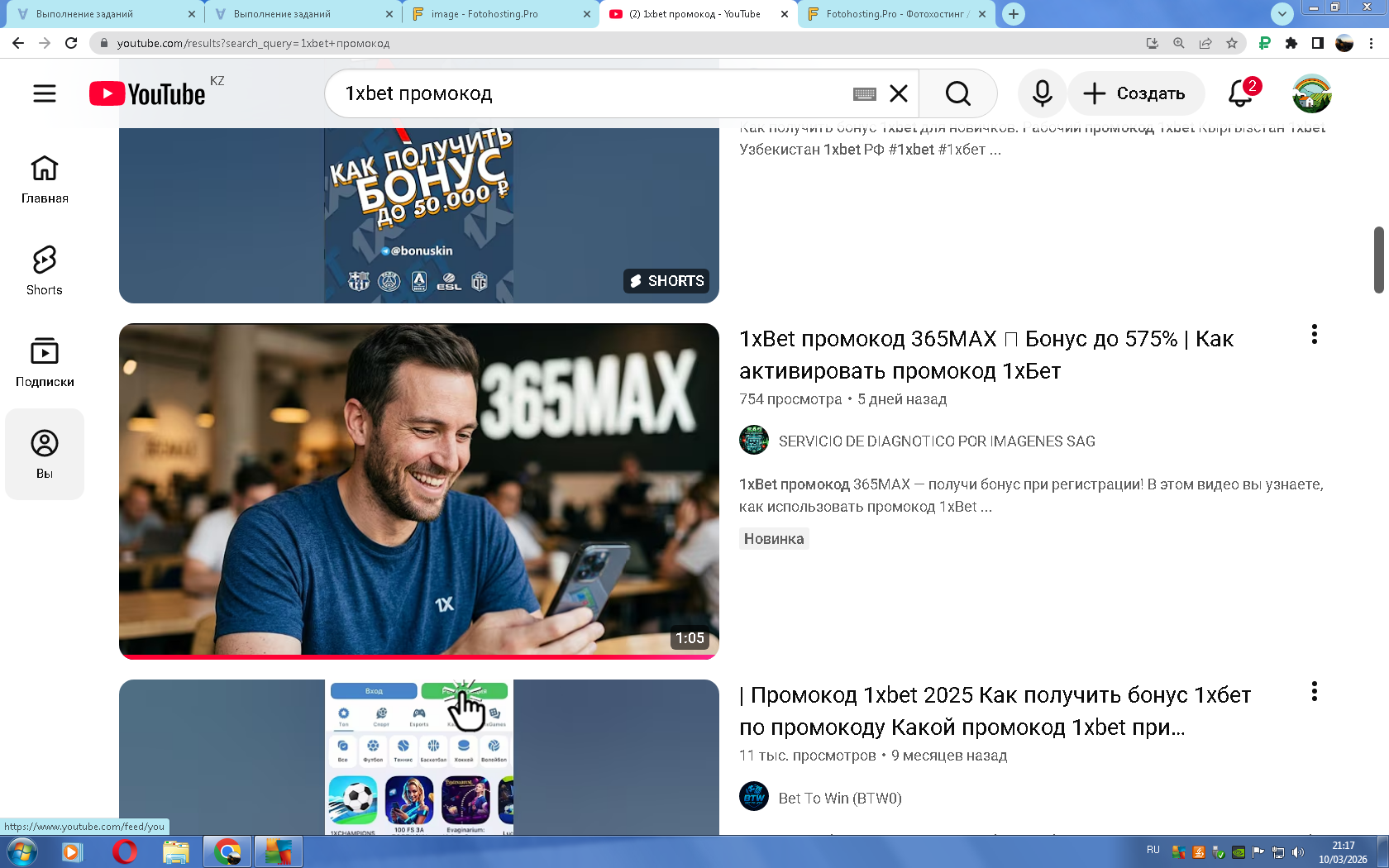Image resolution: width=1389 pixels, height=868 pixels.
Task: Close the image - Fotohosting.Pro tab
Action: (587, 14)
